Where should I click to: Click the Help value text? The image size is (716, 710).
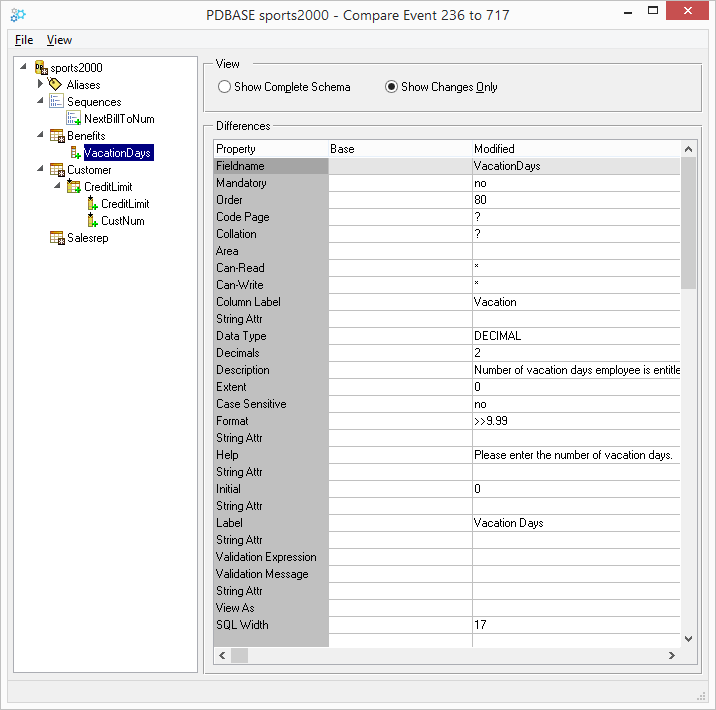pos(573,455)
